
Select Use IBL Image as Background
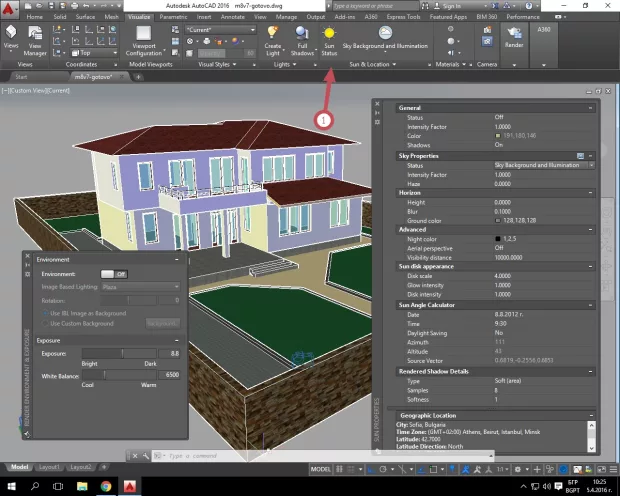(x=44, y=313)
